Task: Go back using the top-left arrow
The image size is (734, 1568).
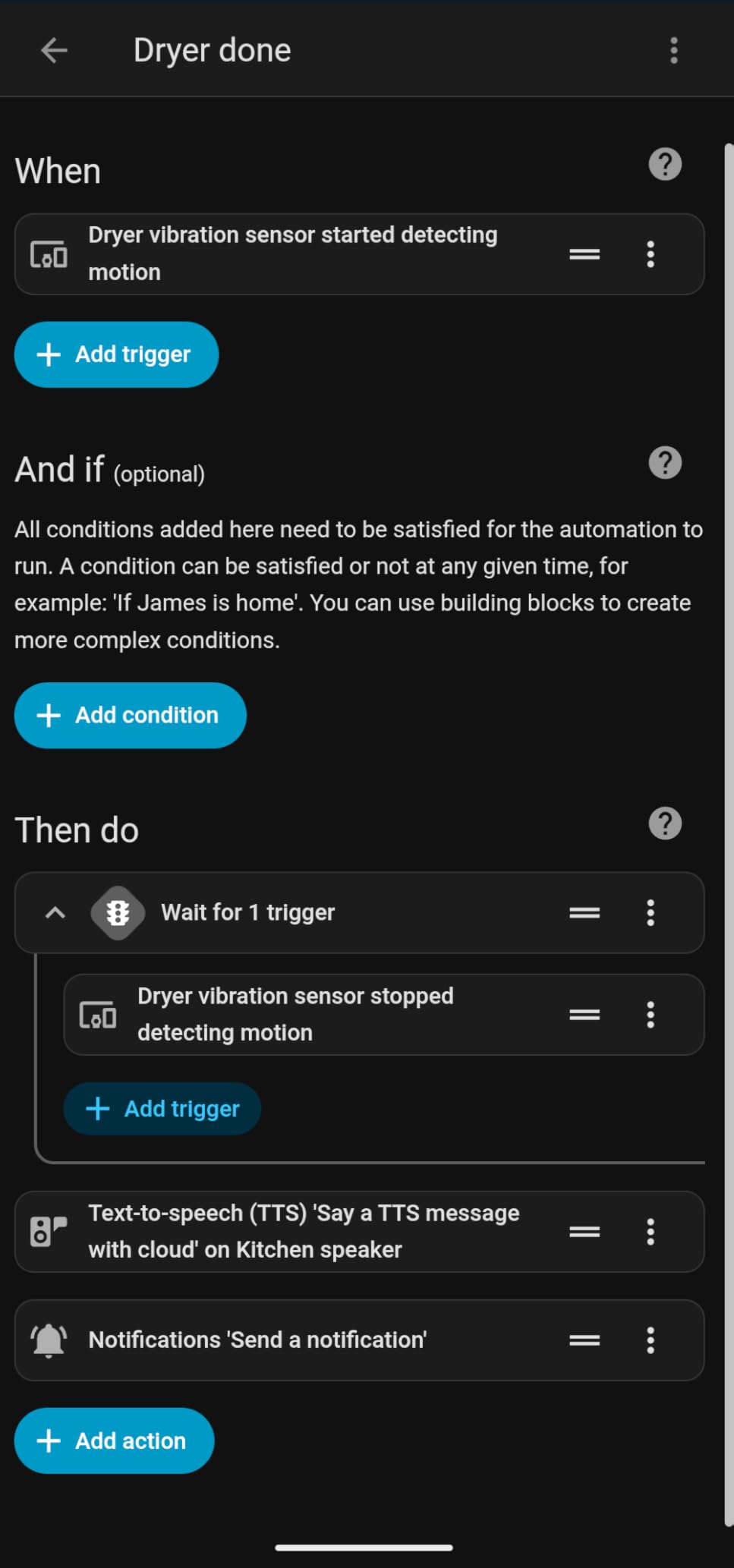Action: pyautogui.click(x=54, y=51)
